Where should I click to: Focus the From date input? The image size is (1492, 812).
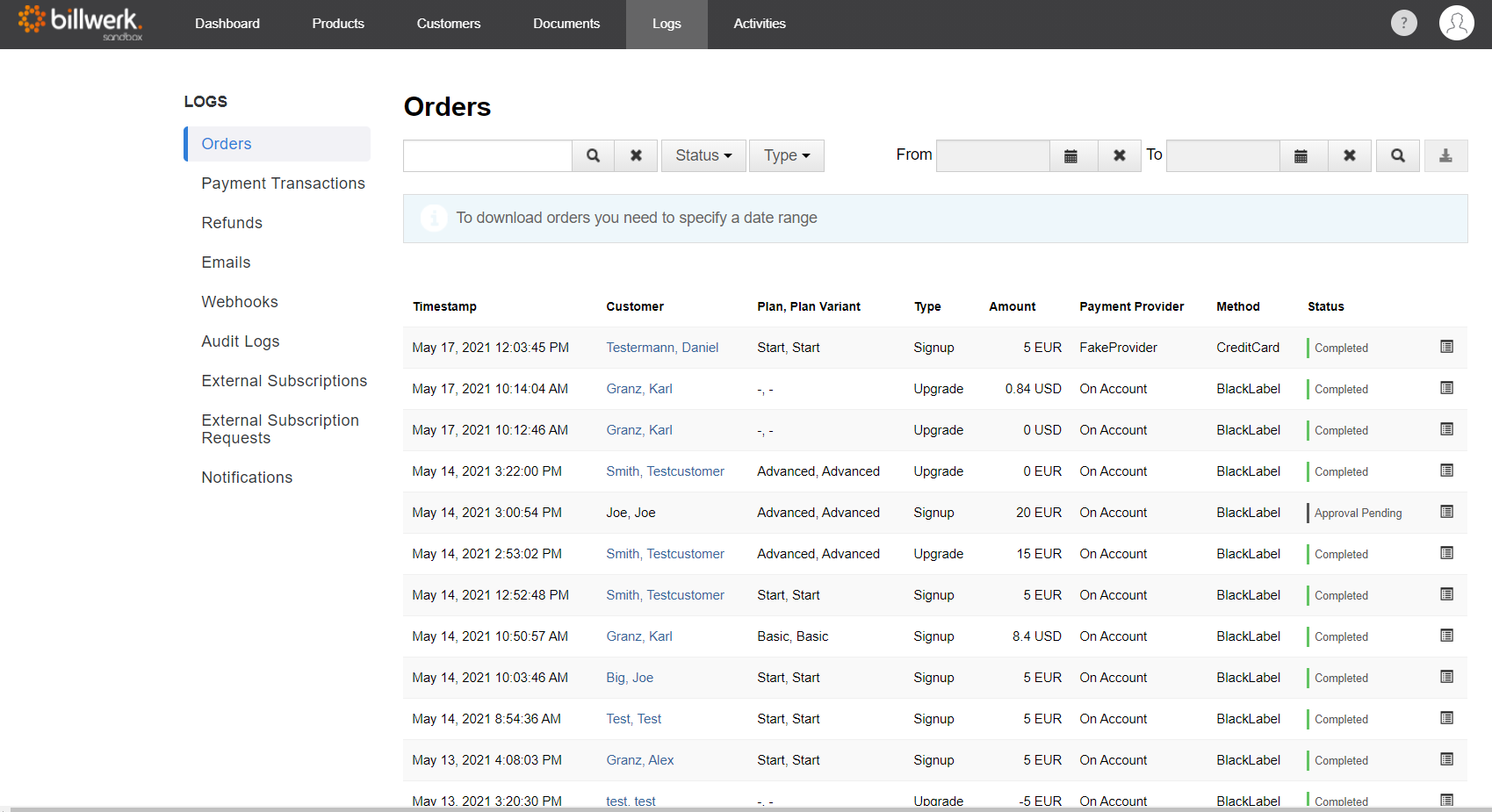993,155
